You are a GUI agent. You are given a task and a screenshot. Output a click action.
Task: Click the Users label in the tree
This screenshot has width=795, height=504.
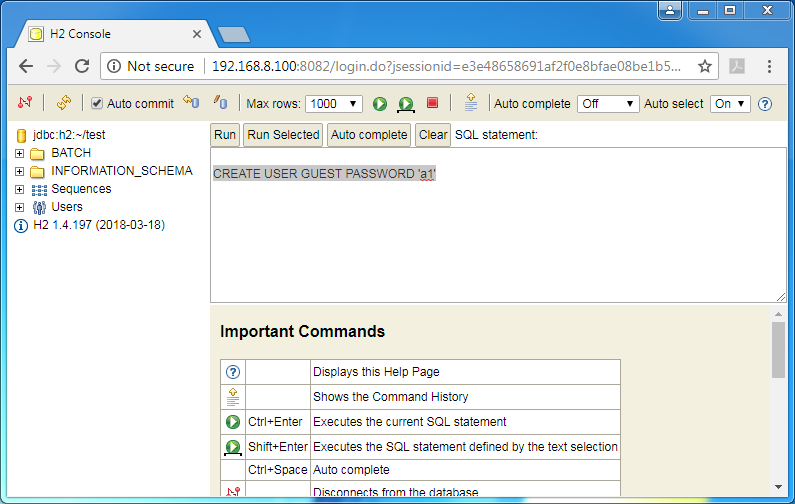tap(67, 207)
